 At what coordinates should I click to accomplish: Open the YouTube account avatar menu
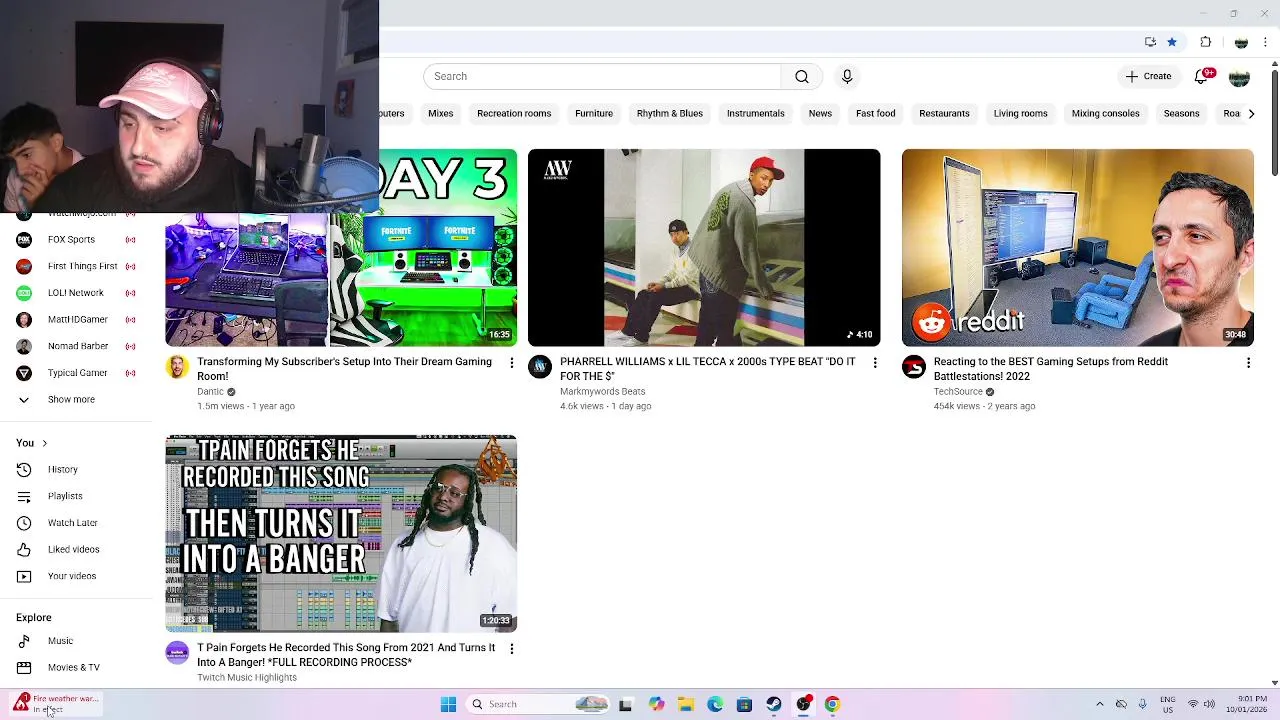tap(1239, 76)
